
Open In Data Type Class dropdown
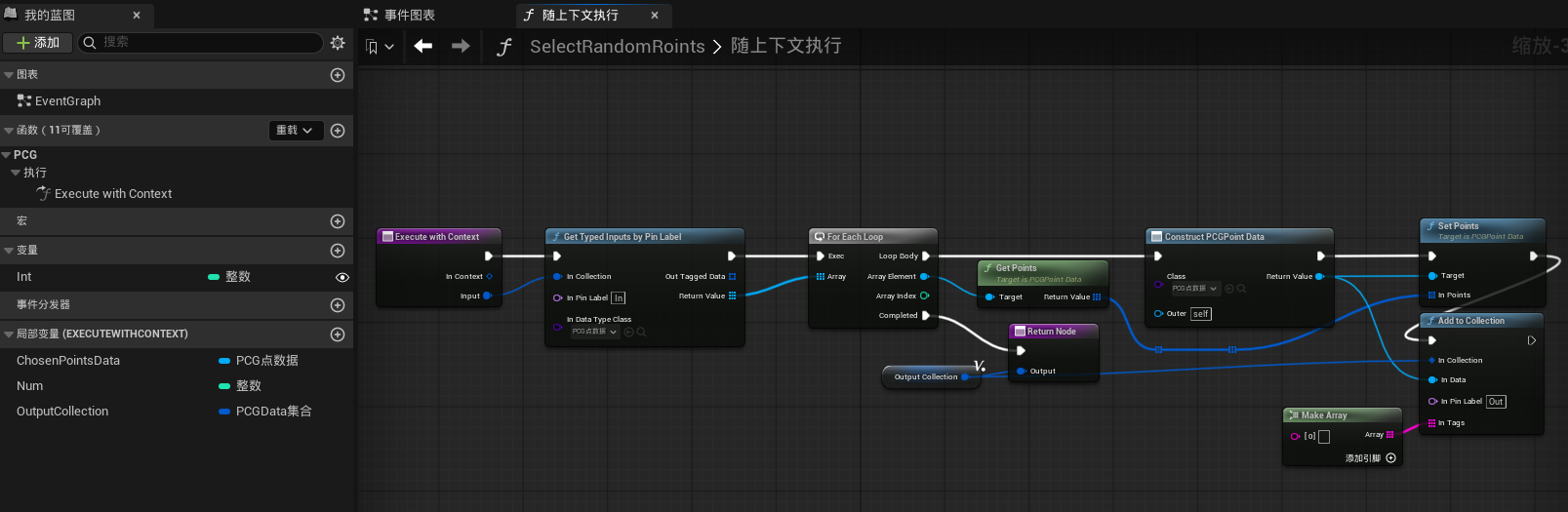pyautogui.click(x=595, y=332)
